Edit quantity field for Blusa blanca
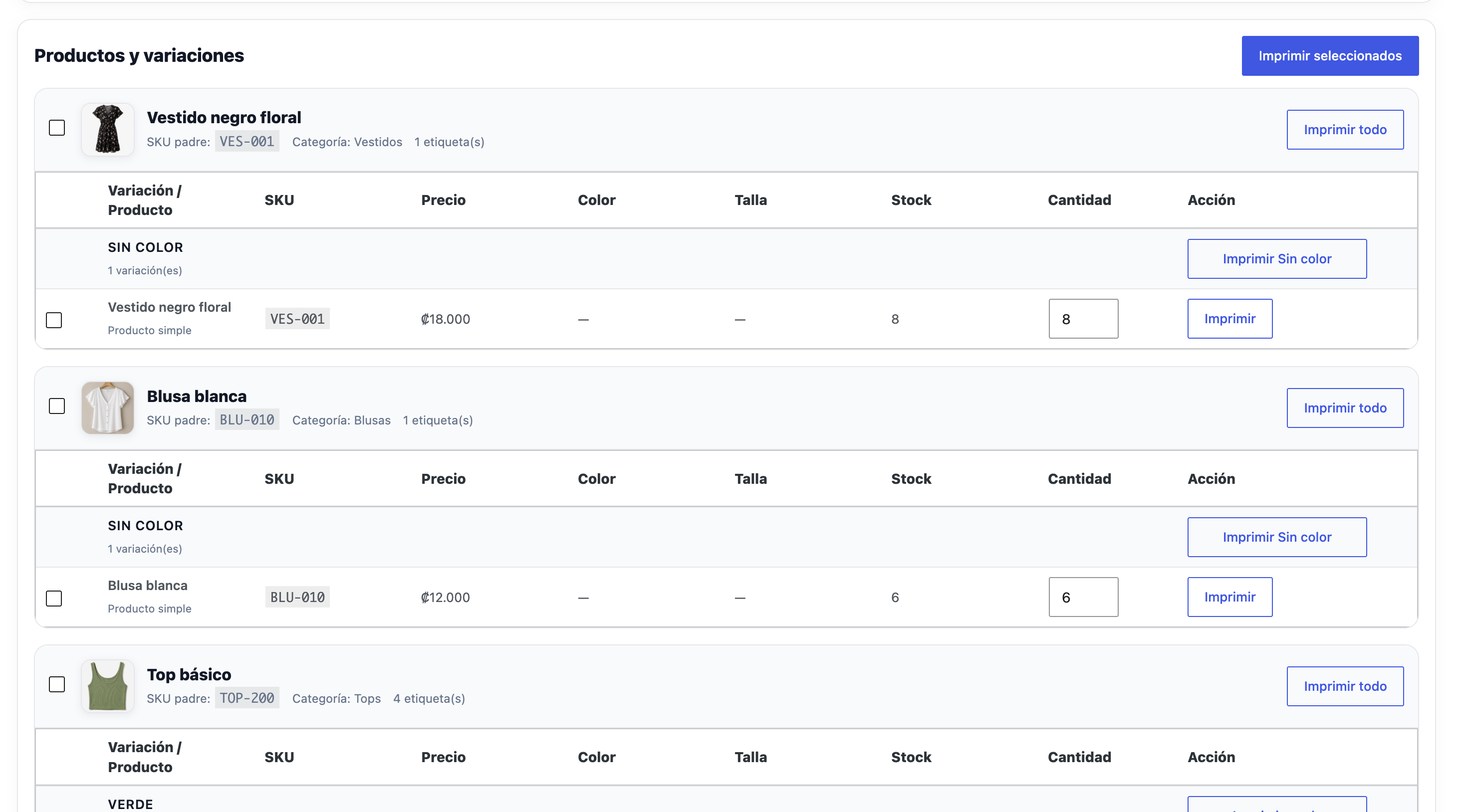 coord(1083,597)
